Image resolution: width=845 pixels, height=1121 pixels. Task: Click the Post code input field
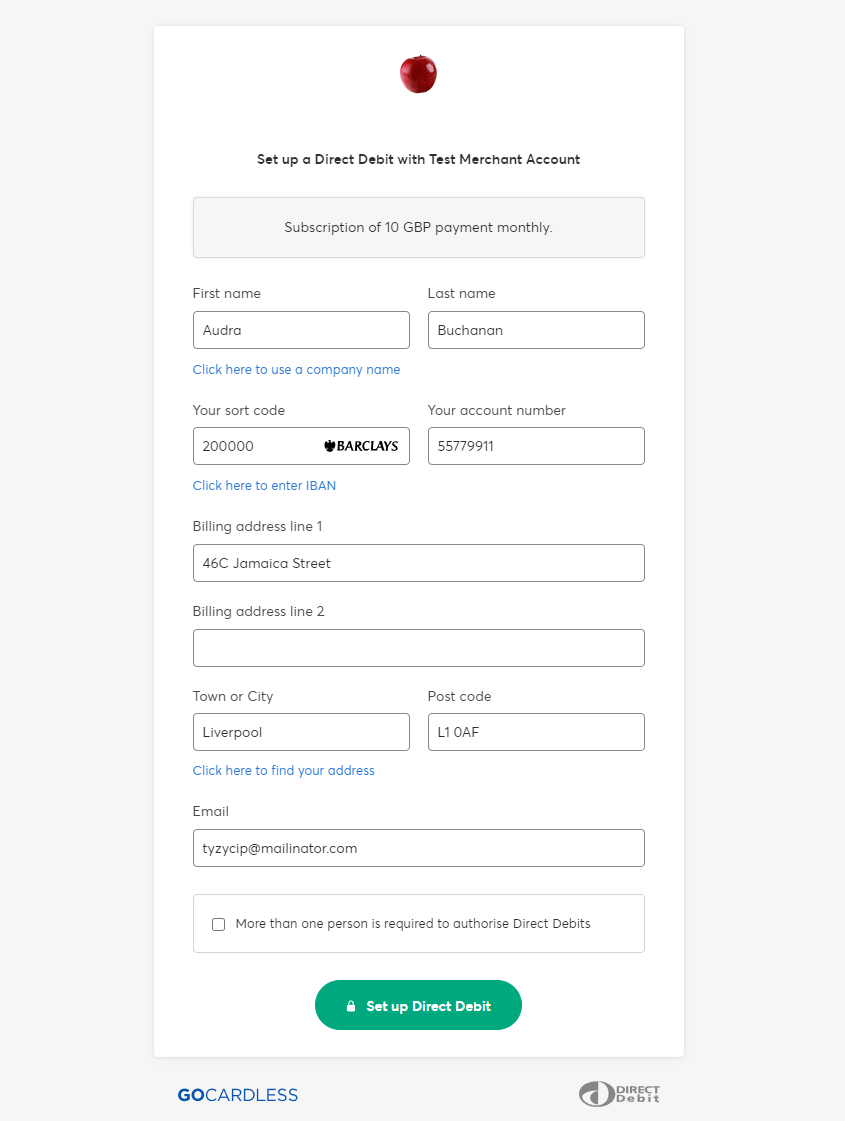point(535,732)
